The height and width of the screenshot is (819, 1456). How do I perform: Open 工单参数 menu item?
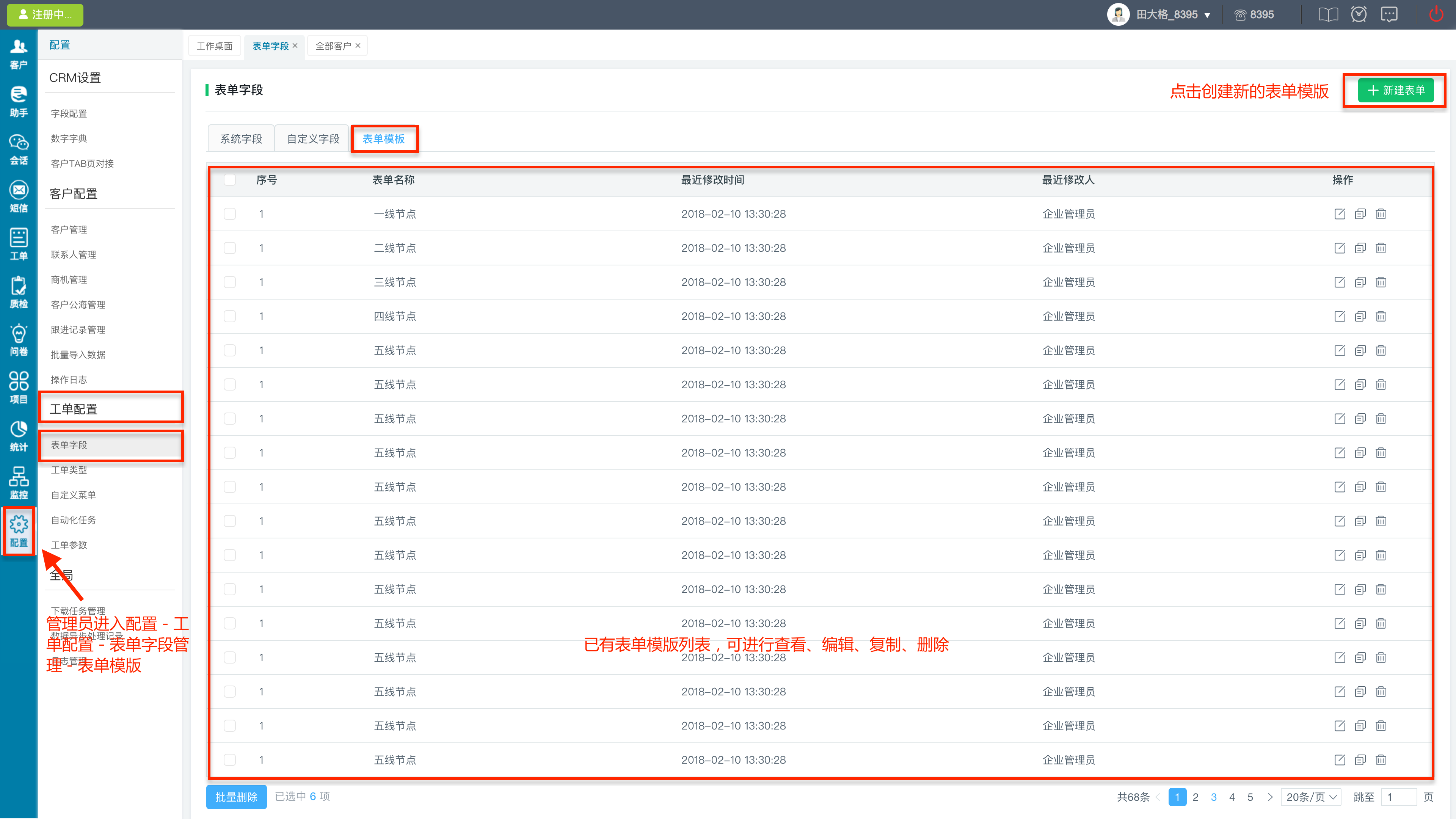coord(69,545)
